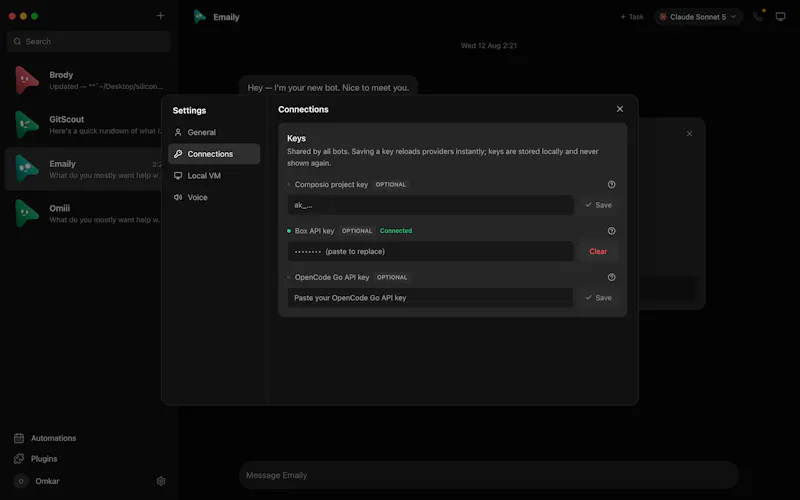Screen dimensions: 800x500
Task: Click the 'Wed 12 Aug' timestamp
Action: pos(489,45)
